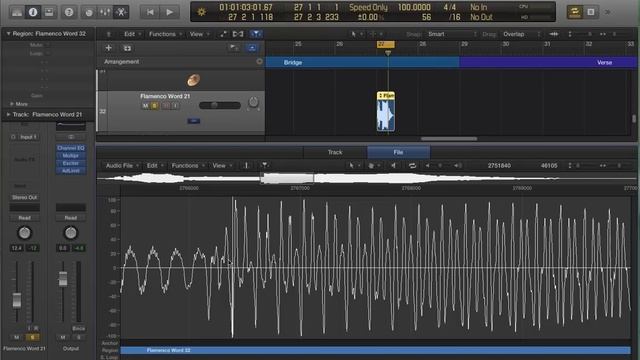
Task: Toggle input monitoring on Flamenco Word 21
Action: point(175,106)
